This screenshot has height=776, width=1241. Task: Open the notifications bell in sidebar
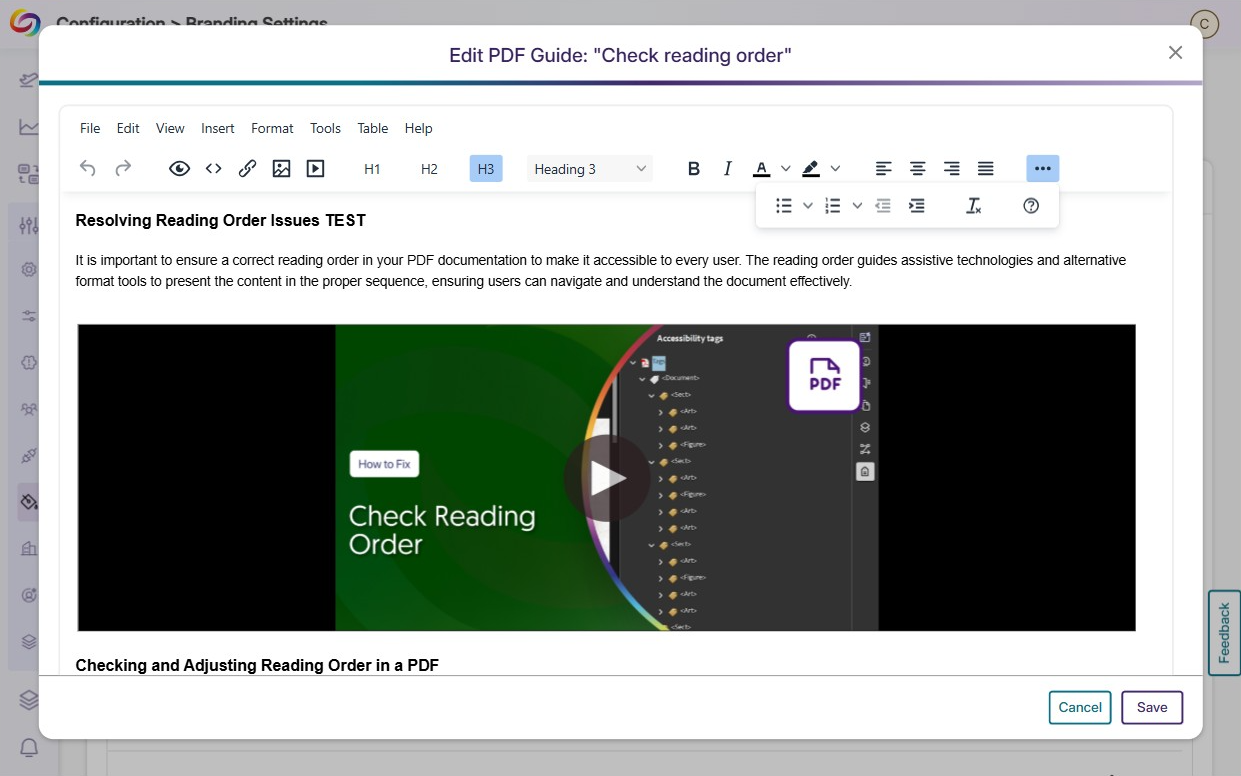point(29,748)
